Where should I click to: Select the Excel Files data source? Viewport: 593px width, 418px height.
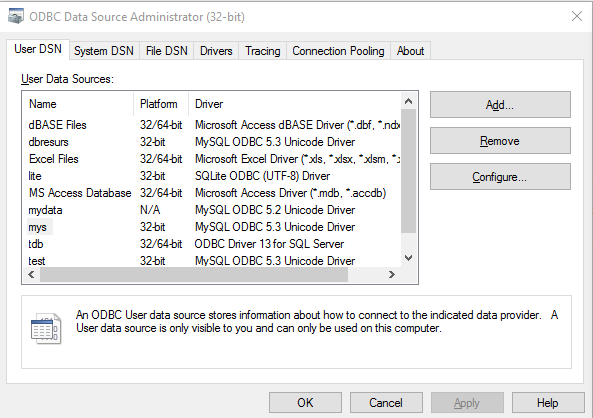(x=54, y=159)
